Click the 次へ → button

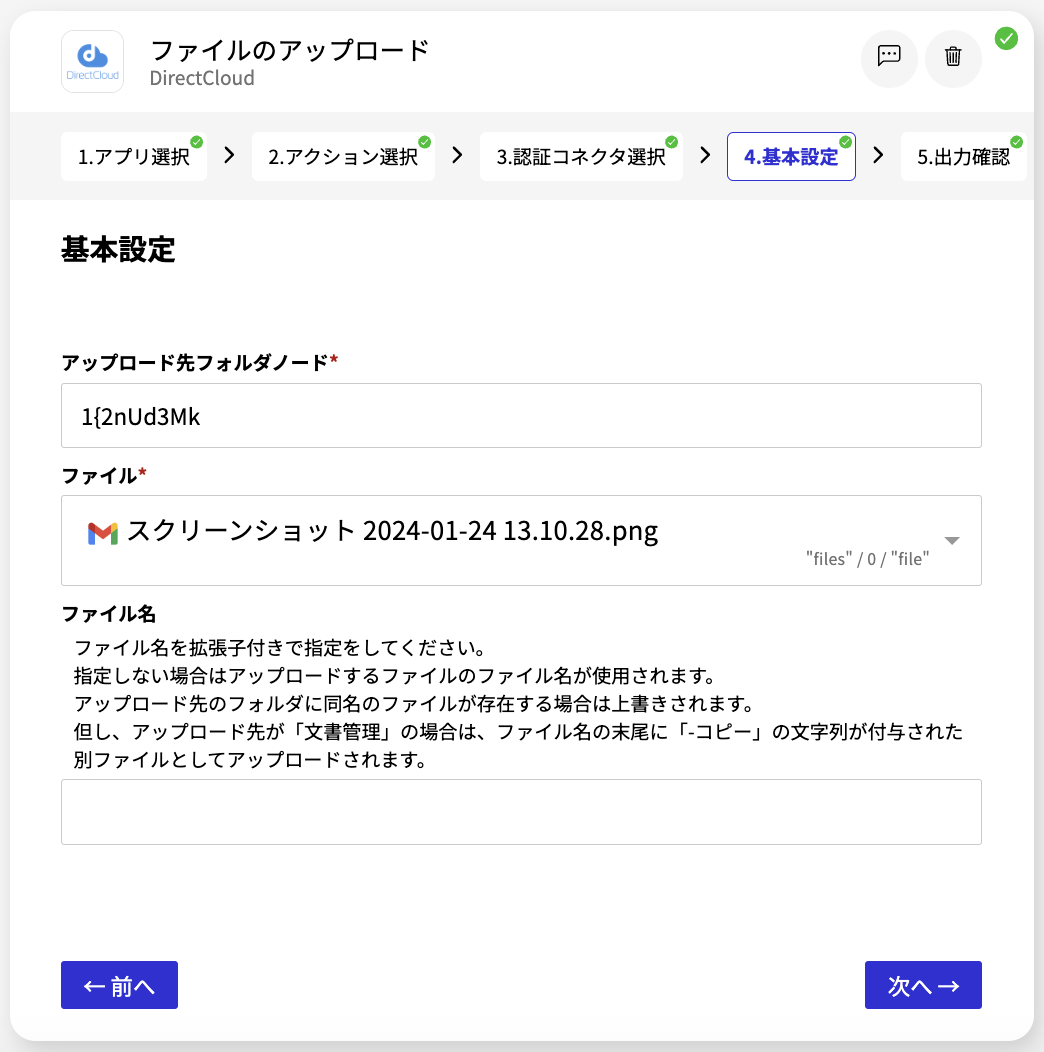point(923,985)
